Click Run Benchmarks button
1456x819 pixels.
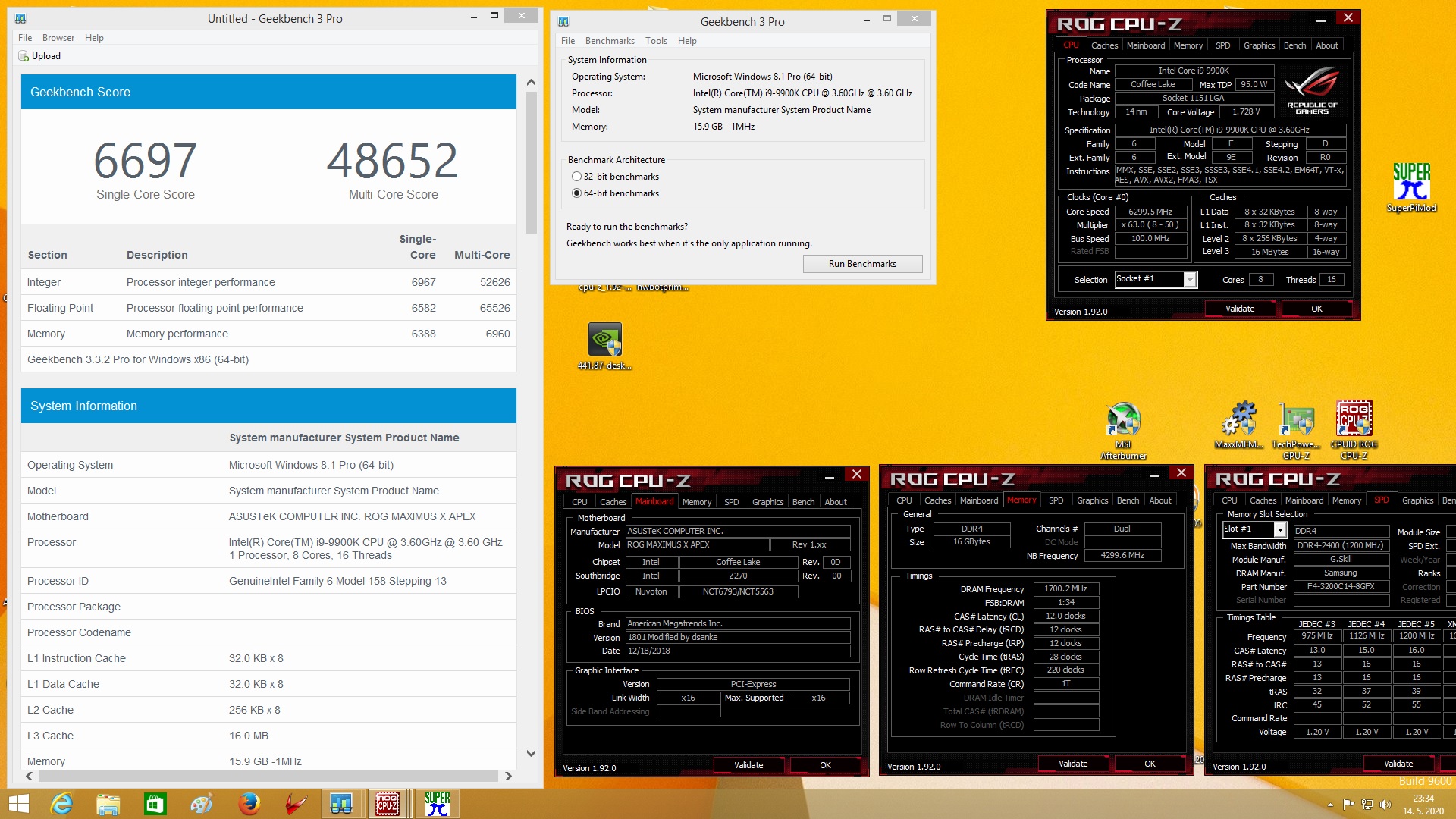click(x=862, y=264)
